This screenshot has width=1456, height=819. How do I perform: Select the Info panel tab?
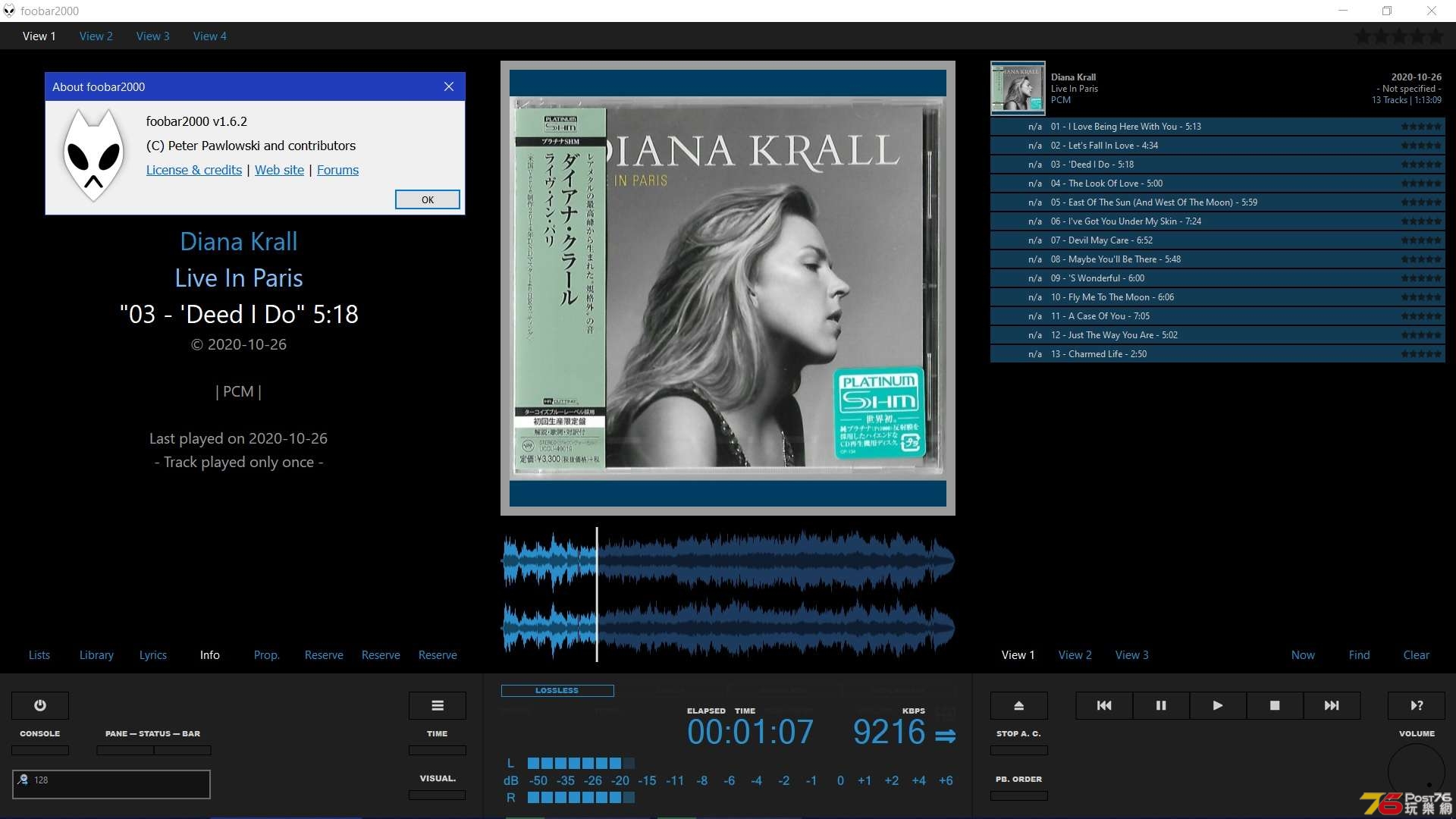210,655
